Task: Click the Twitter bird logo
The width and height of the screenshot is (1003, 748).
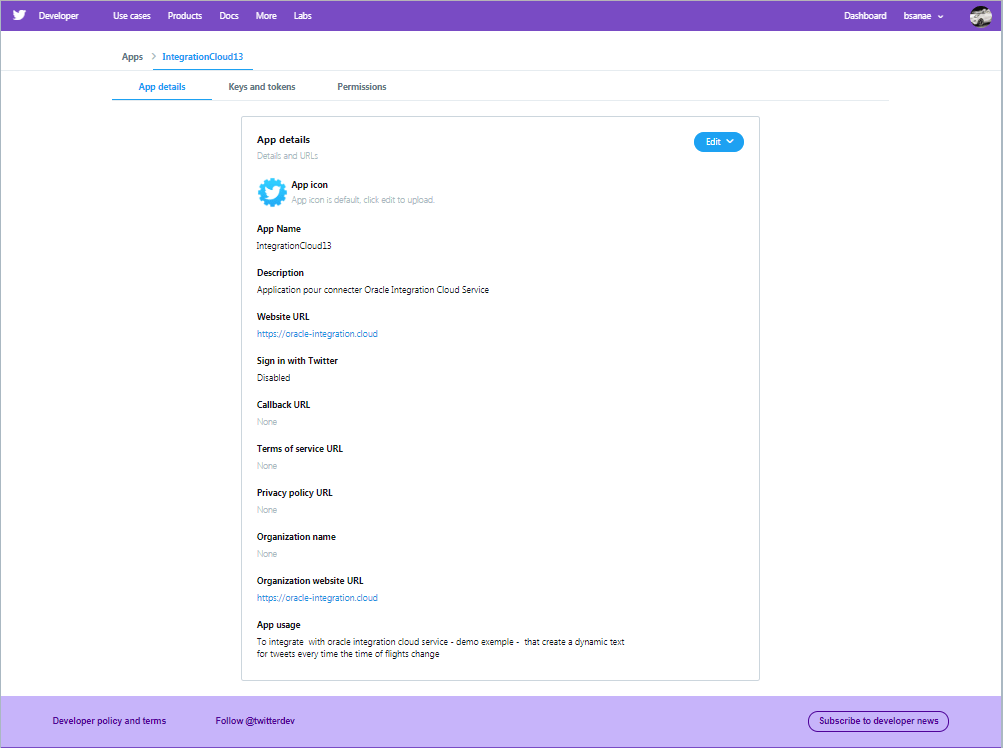Action: [18, 15]
